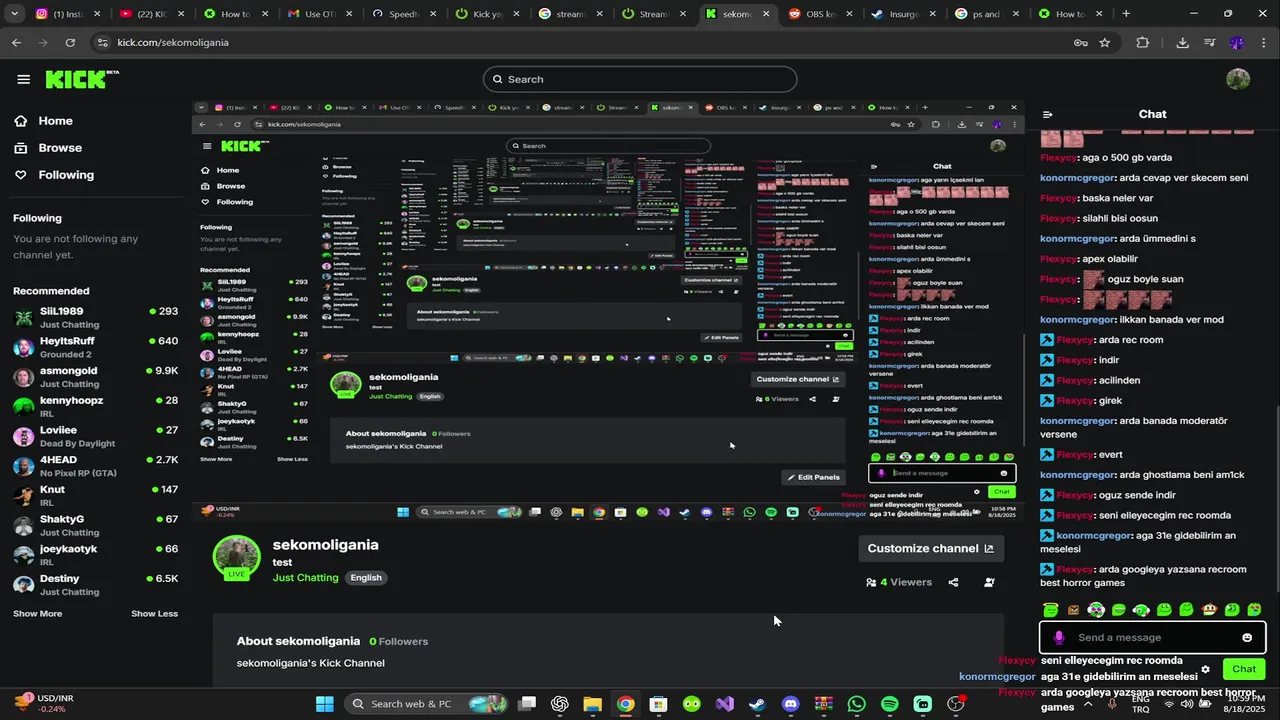
Task: Open Following in the sidebar
Action: click(65, 175)
